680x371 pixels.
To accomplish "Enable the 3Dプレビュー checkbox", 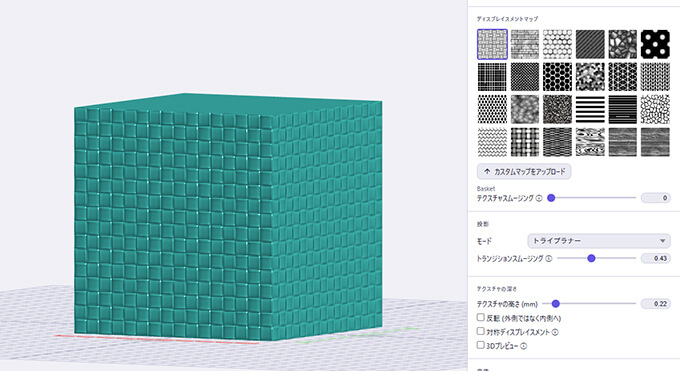I will [481, 345].
